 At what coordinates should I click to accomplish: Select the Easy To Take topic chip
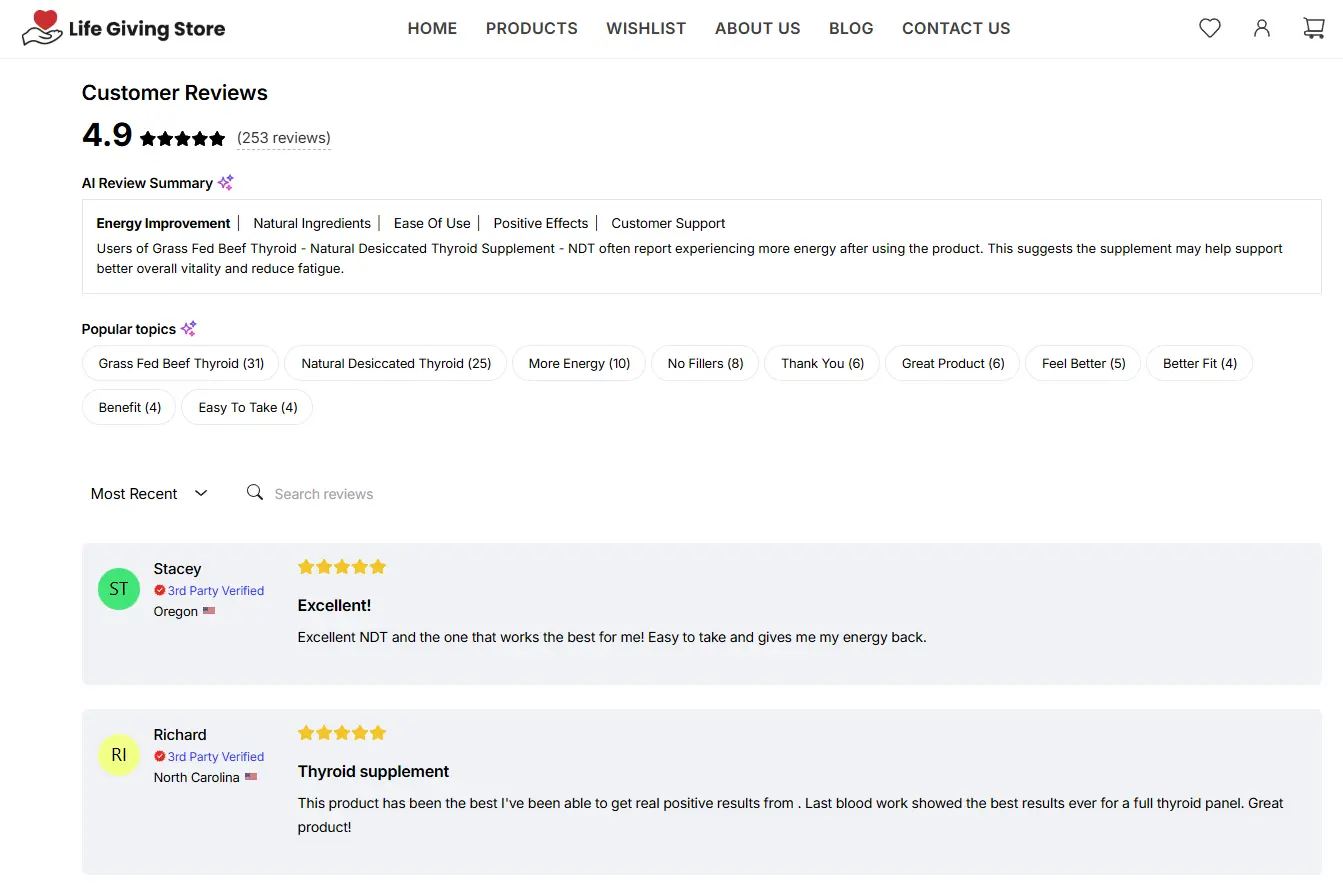(x=247, y=407)
